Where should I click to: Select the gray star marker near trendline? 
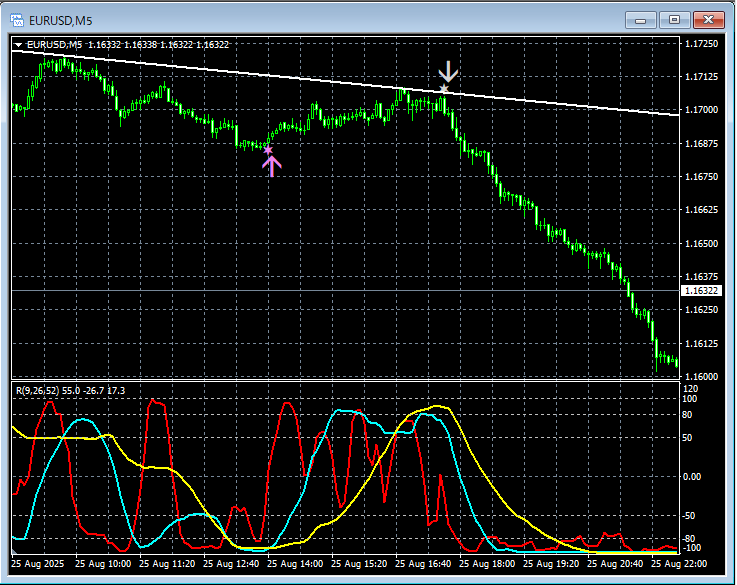444,89
